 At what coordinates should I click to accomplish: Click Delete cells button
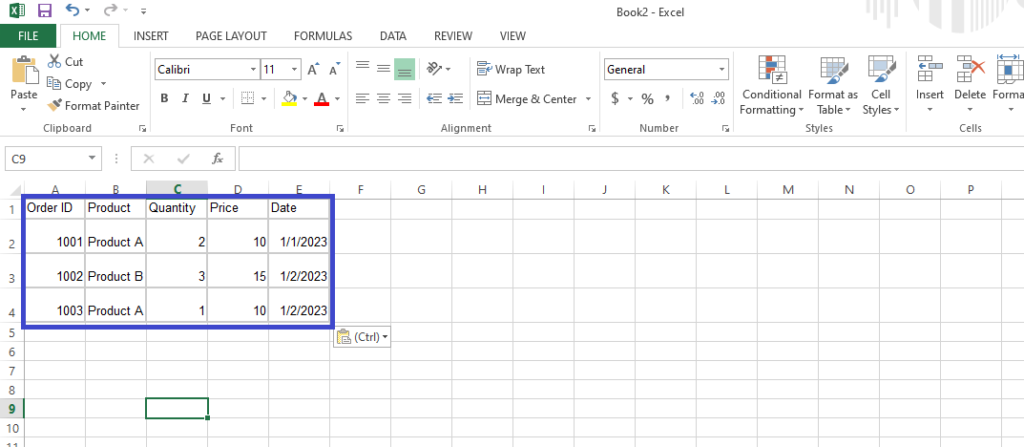pos(970,84)
